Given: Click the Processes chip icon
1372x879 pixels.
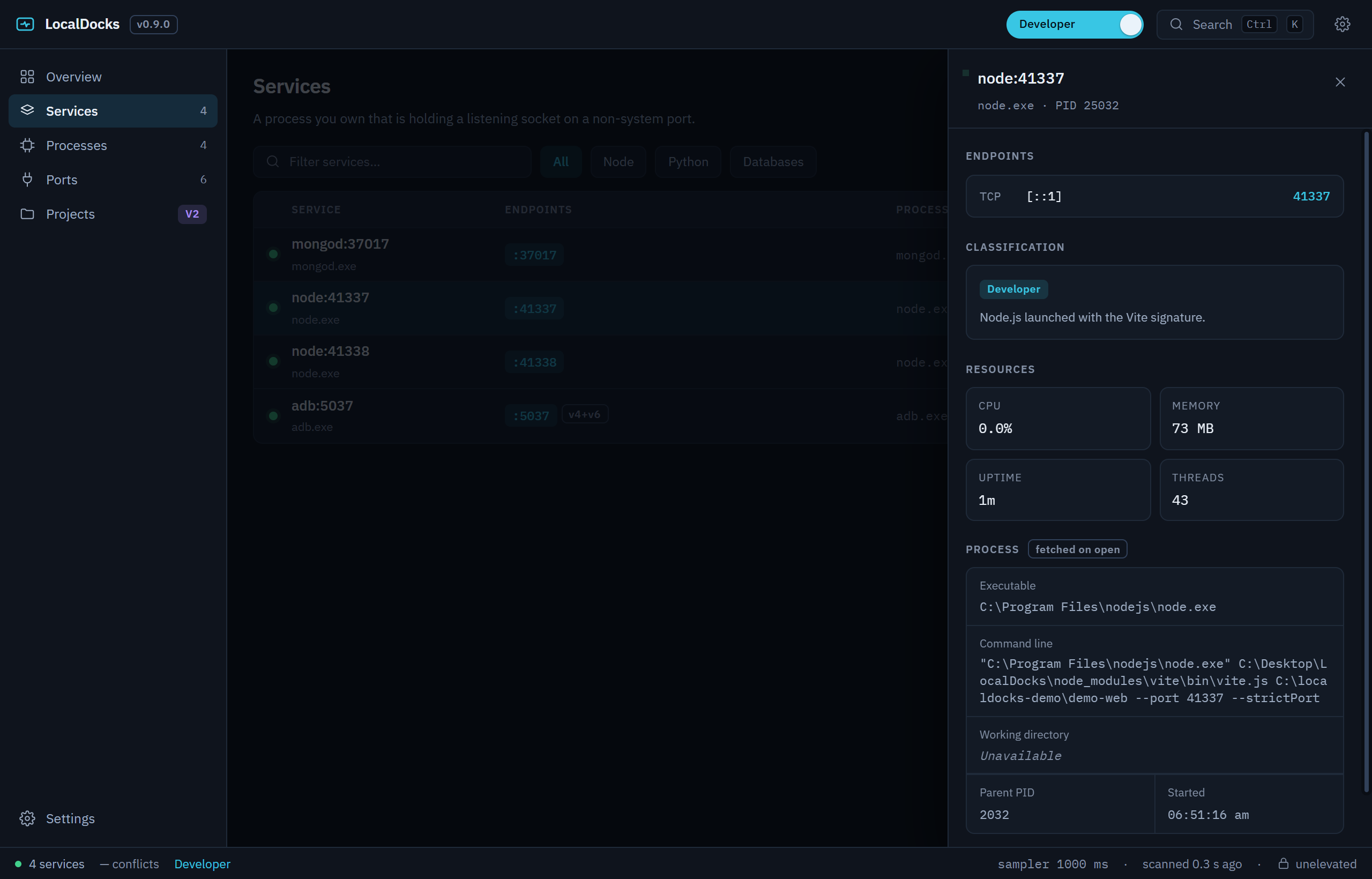Looking at the screenshot, I should point(27,145).
